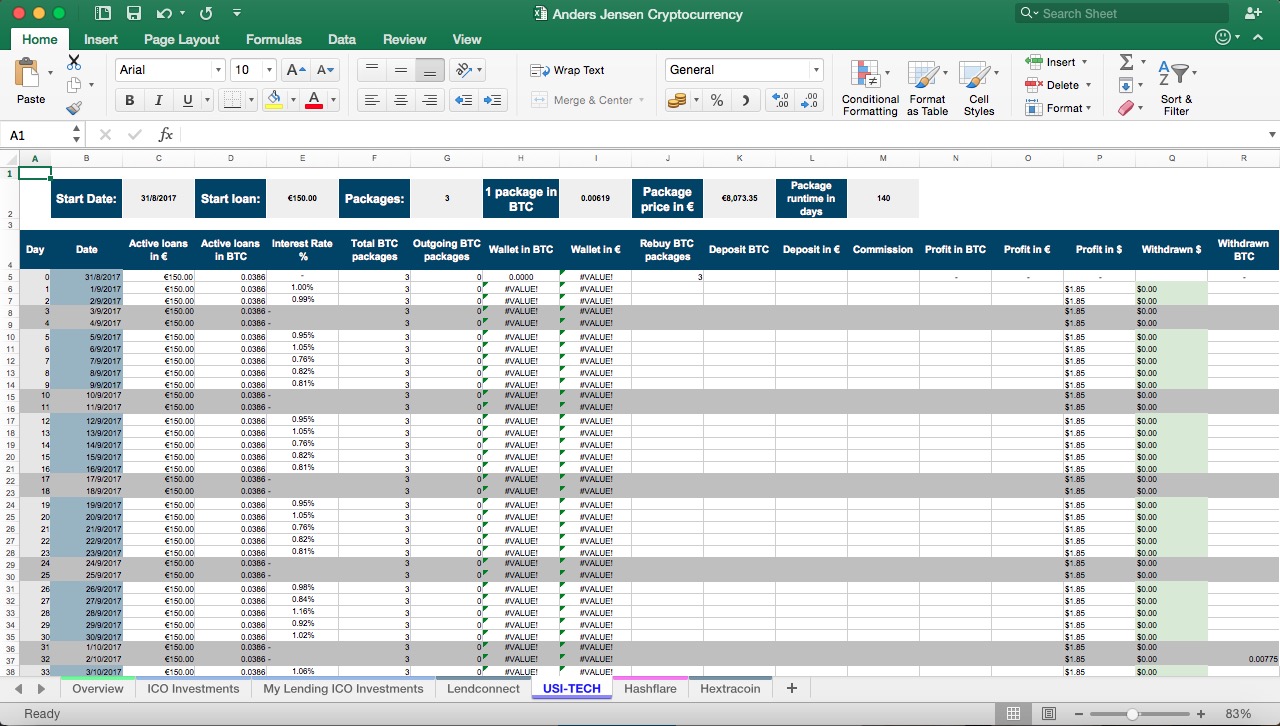Apply Comma Style number format
The width and height of the screenshot is (1280, 726).
pyautogui.click(x=746, y=100)
